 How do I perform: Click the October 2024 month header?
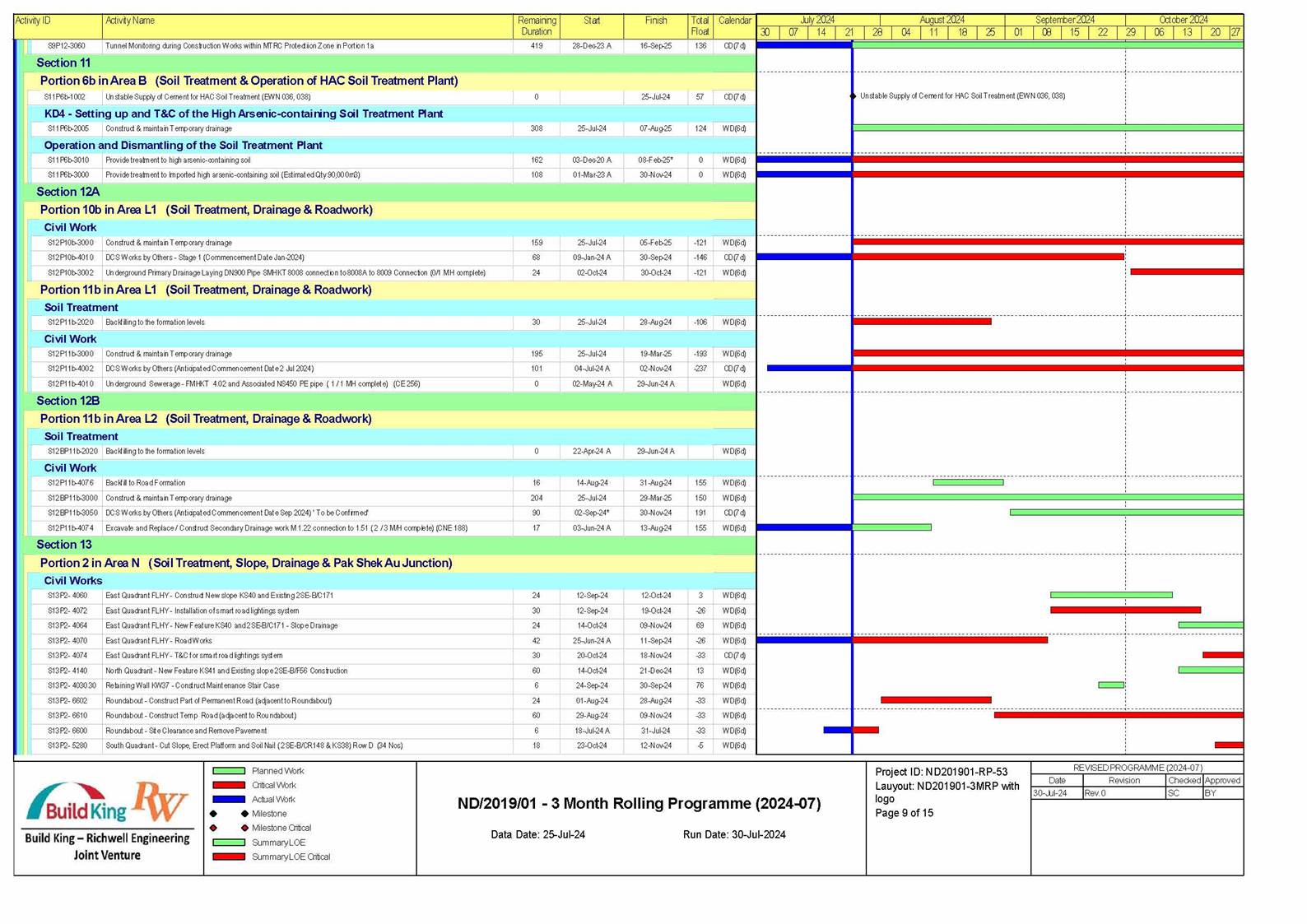(1183, 20)
